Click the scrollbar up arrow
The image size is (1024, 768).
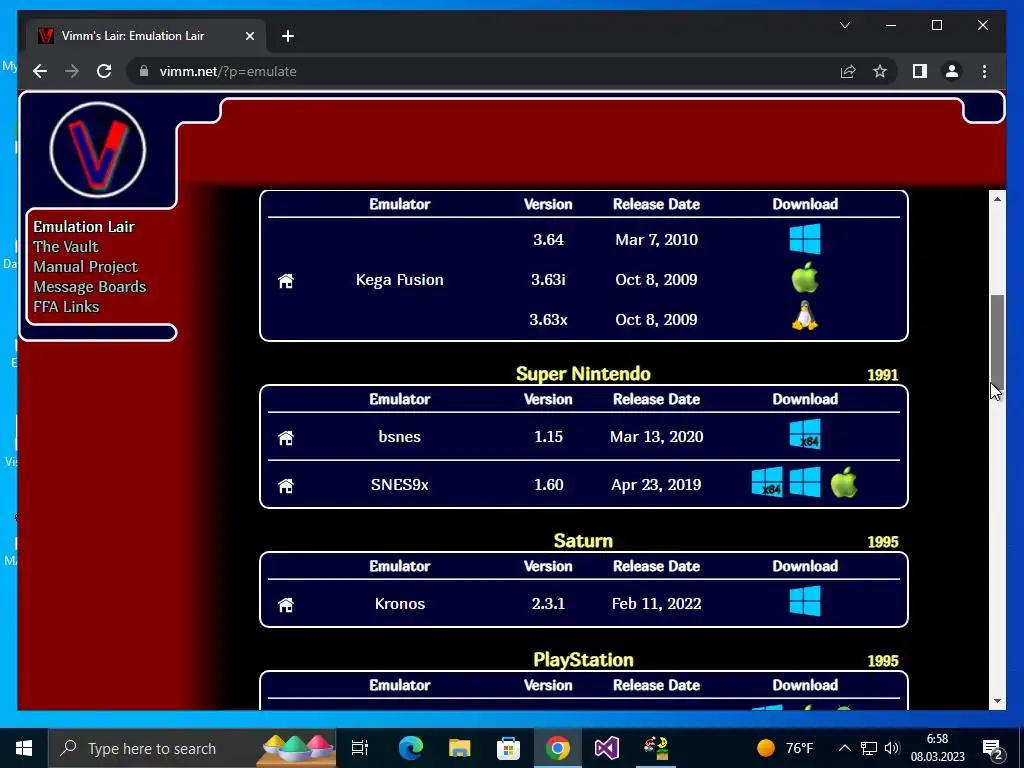click(x=997, y=199)
